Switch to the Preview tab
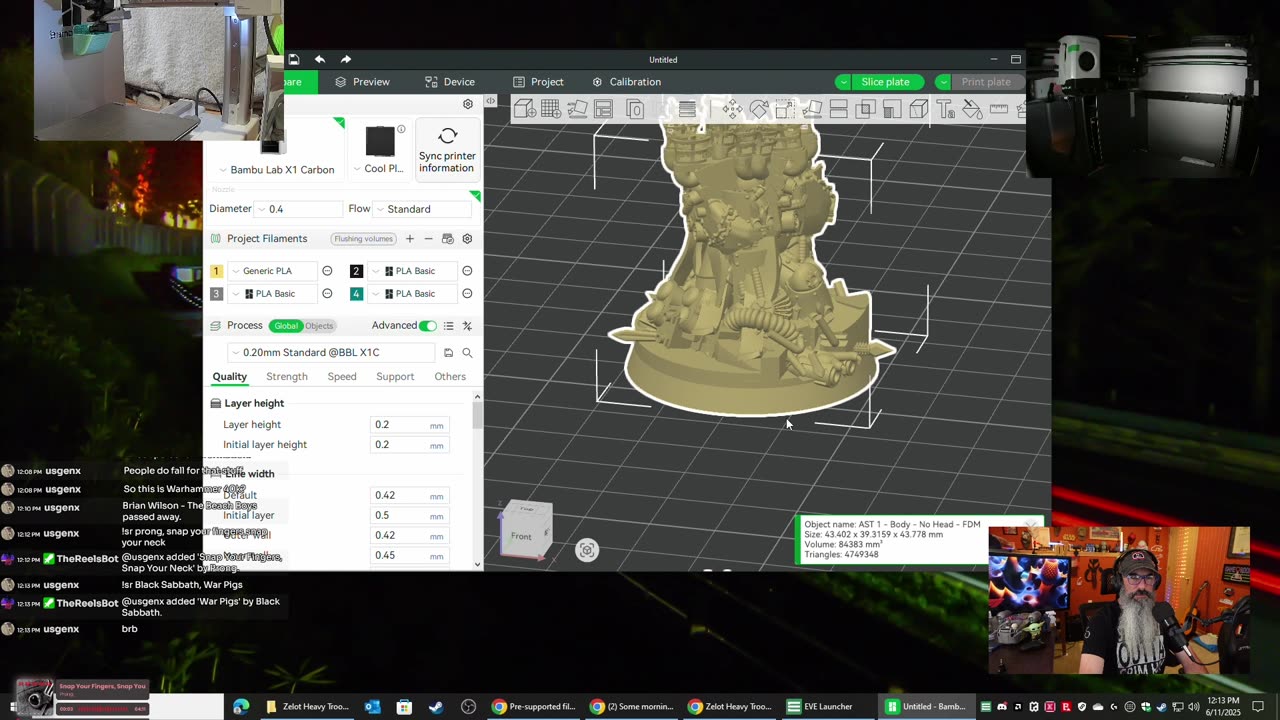Image resolution: width=1280 pixels, height=720 pixels. pyautogui.click(x=363, y=82)
